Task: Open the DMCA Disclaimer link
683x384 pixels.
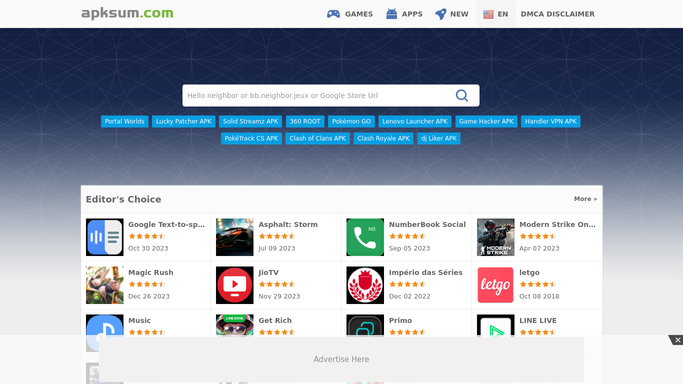Action: pyautogui.click(x=558, y=14)
